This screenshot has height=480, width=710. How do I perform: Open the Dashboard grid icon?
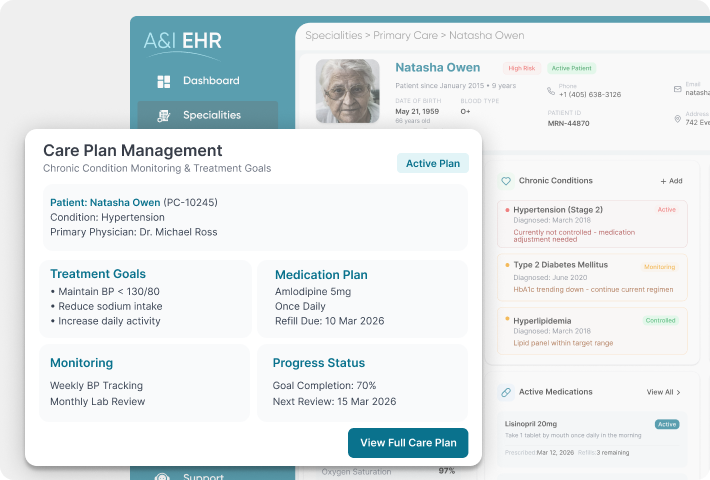pos(163,82)
